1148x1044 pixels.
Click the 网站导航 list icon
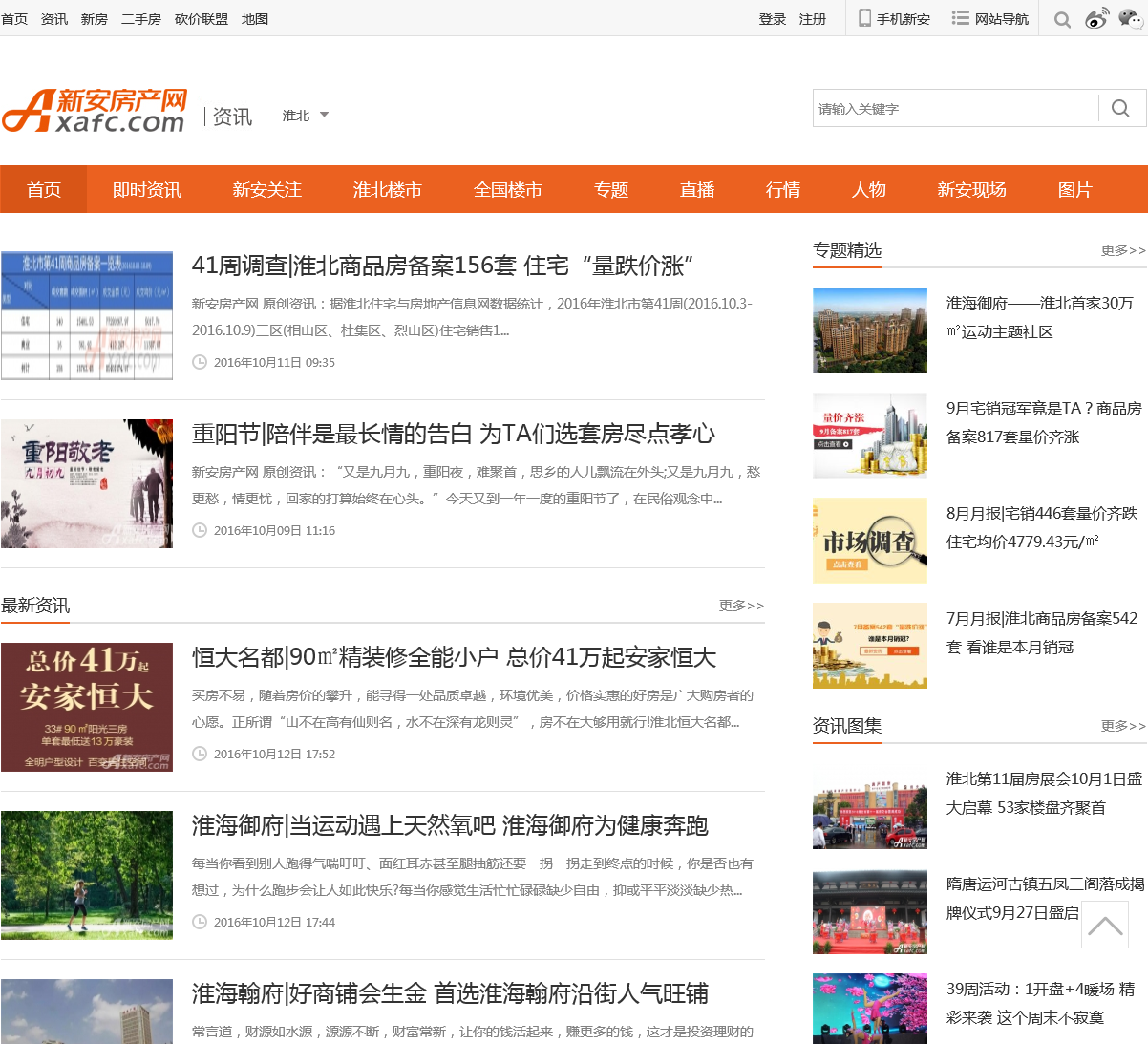[960, 18]
